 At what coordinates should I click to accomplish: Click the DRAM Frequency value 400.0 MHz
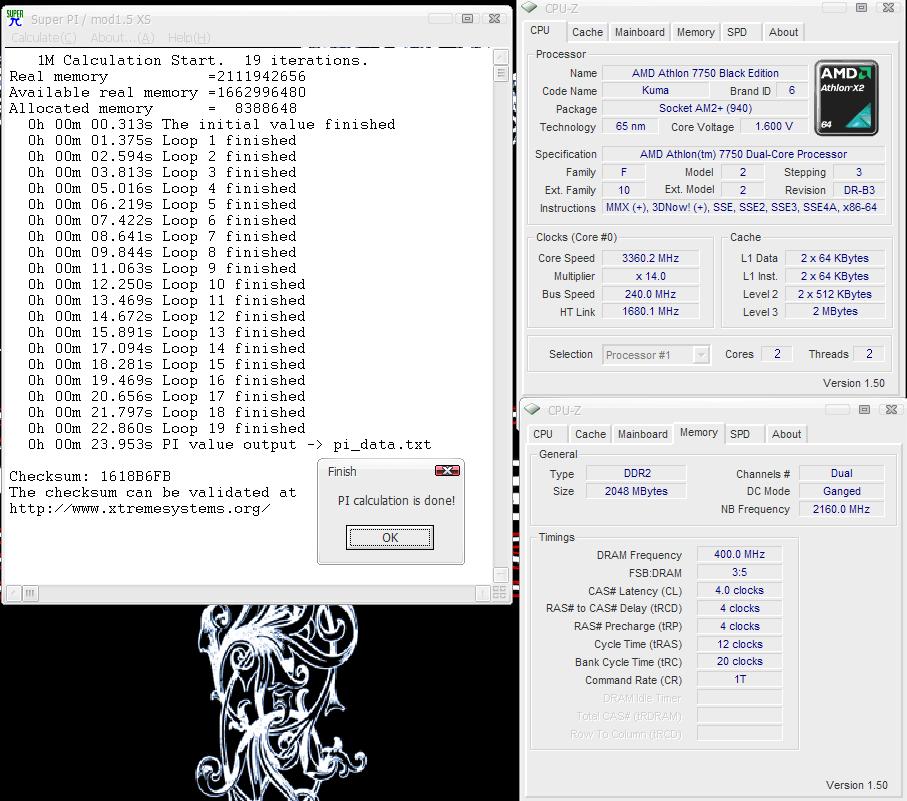739,555
